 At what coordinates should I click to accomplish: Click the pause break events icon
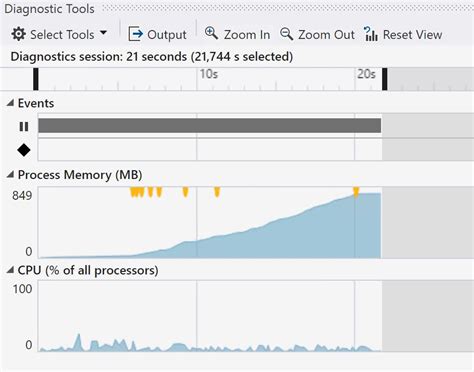[24, 127]
